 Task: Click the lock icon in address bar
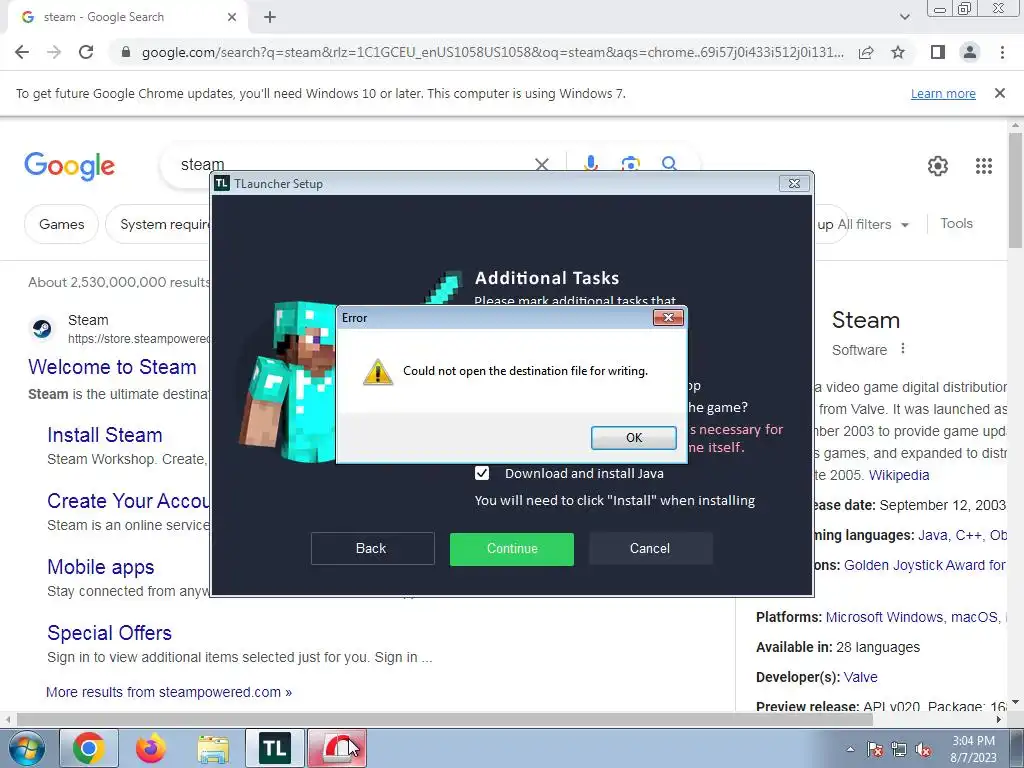click(126, 52)
